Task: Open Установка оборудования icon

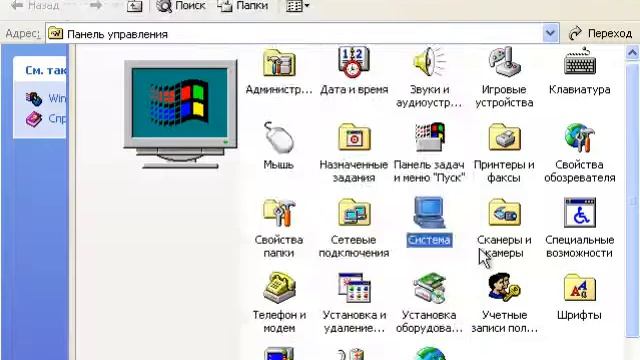Action: click(429, 288)
